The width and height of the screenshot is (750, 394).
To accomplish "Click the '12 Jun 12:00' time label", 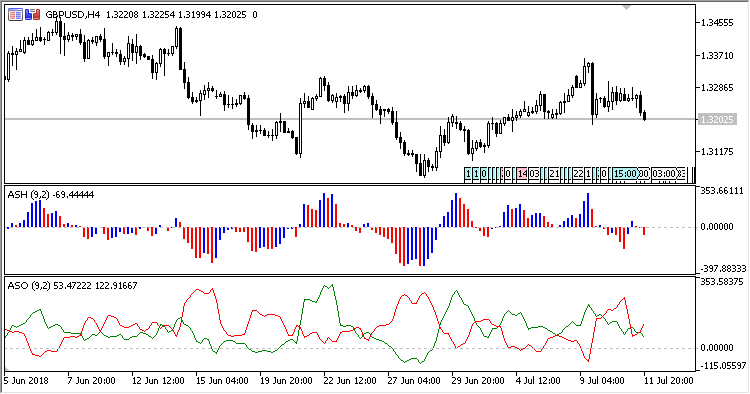I will [158, 381].
